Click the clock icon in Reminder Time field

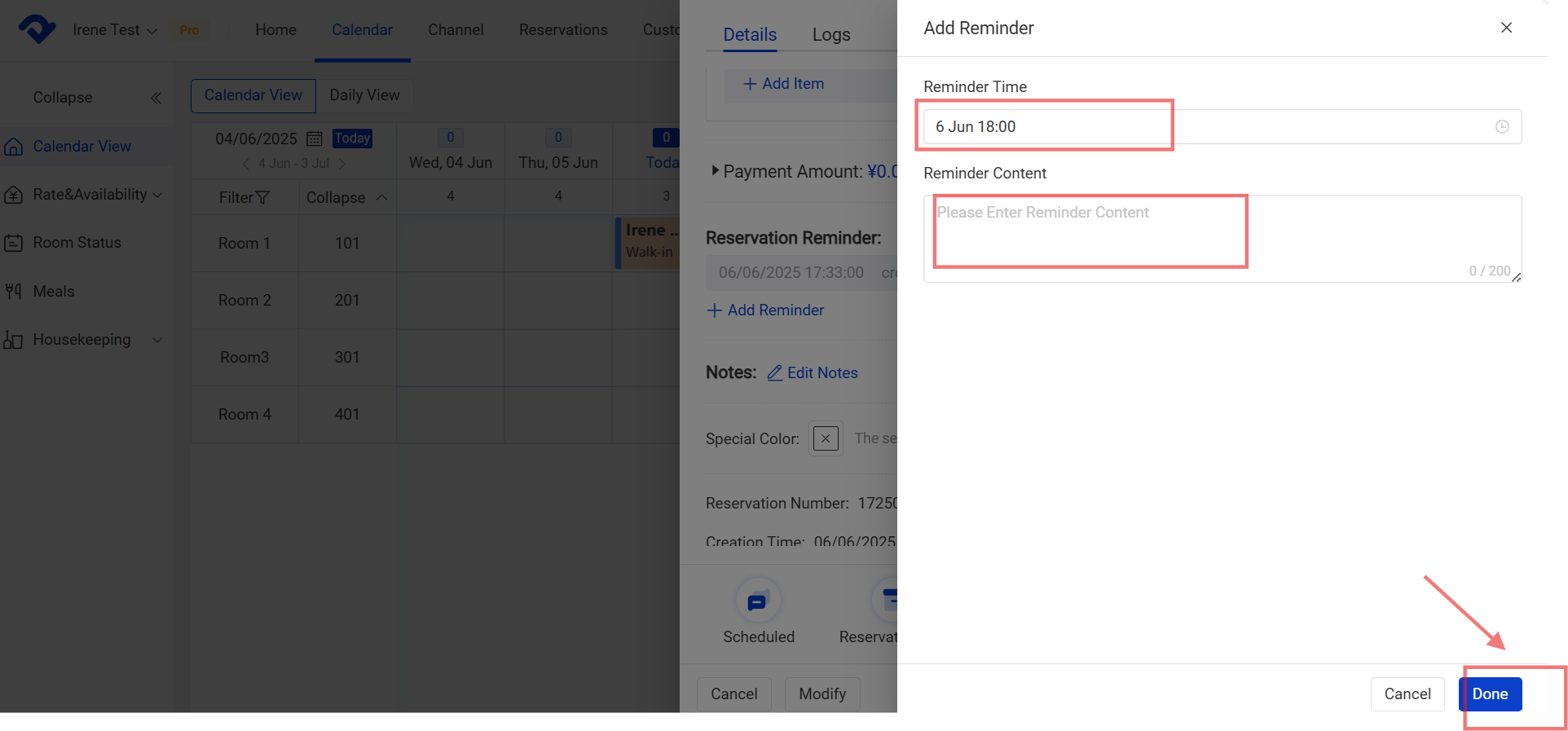click(1501, 126)
